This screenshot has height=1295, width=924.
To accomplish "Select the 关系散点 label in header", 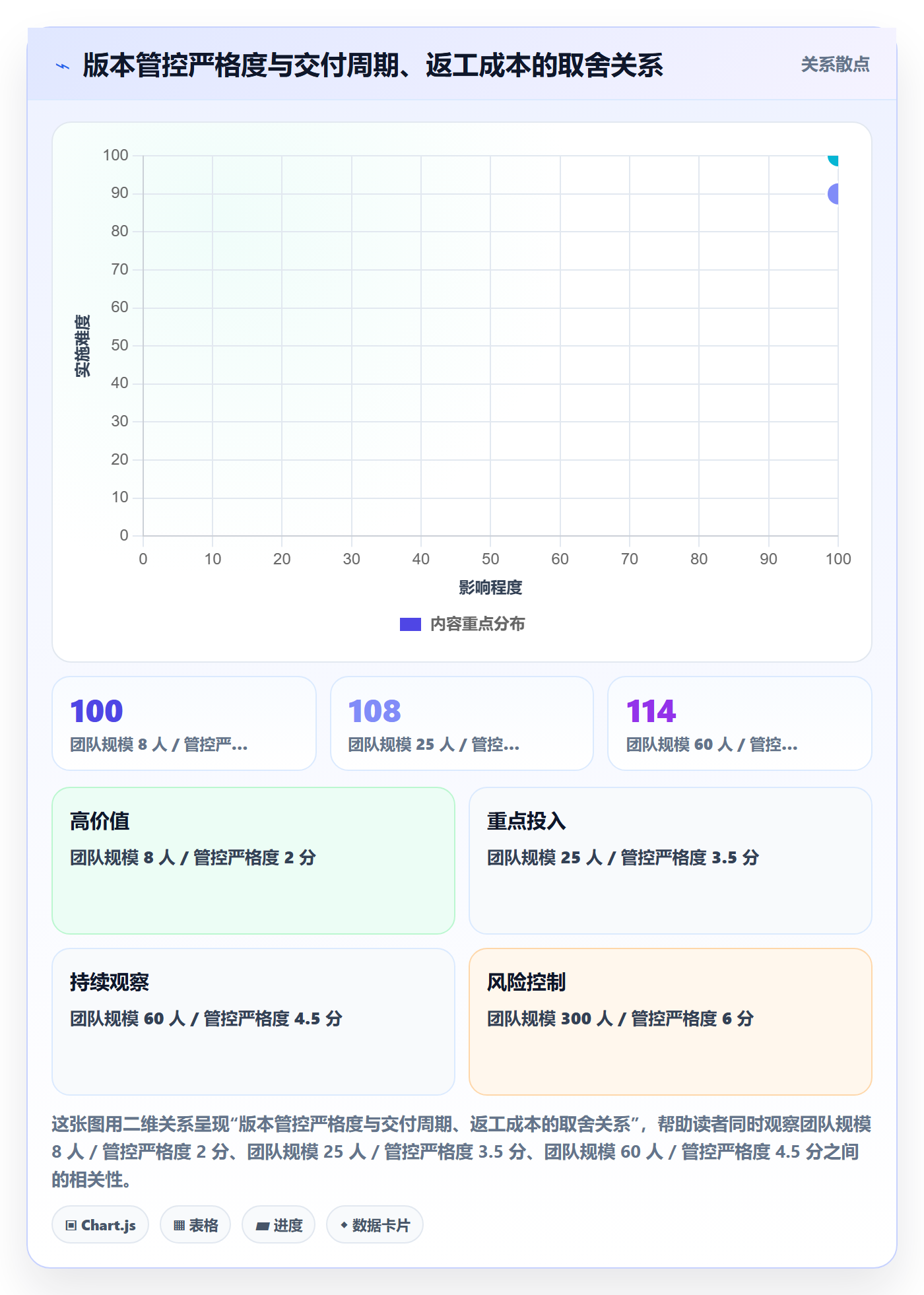I will point(835,65).
